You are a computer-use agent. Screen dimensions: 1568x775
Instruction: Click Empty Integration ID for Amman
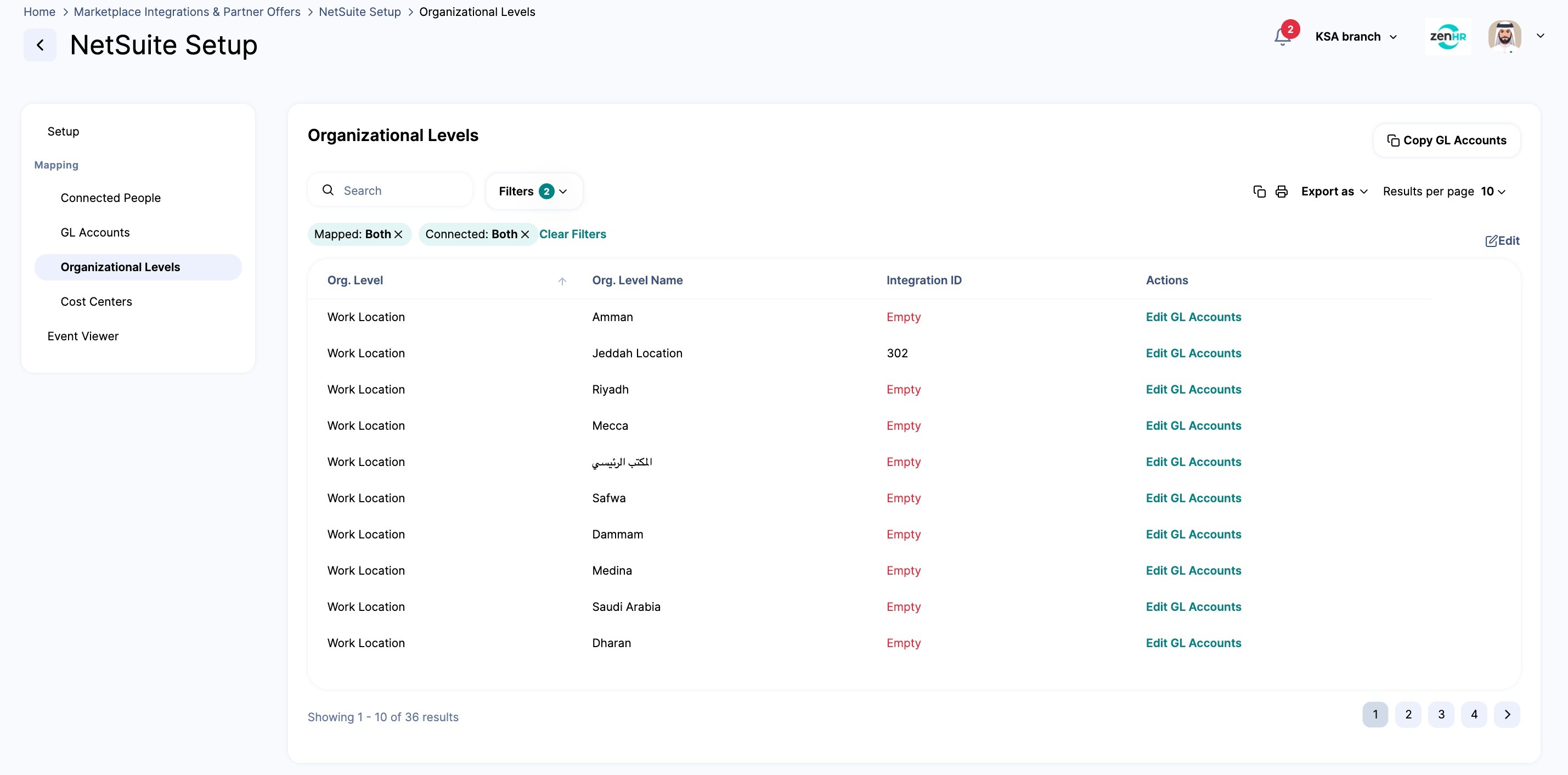coord(903,317)
